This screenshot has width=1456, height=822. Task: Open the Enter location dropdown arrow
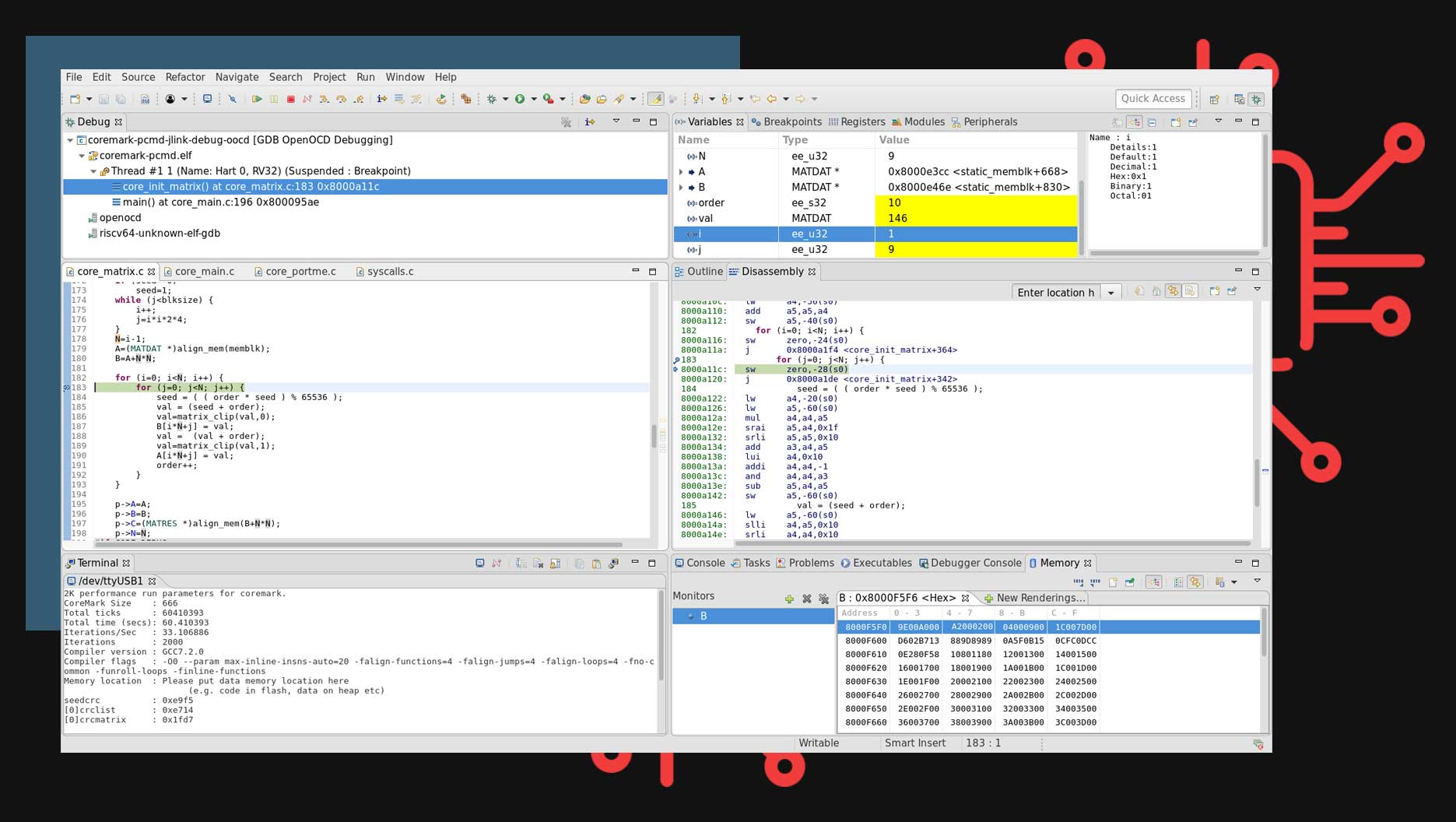point(1110,293)
